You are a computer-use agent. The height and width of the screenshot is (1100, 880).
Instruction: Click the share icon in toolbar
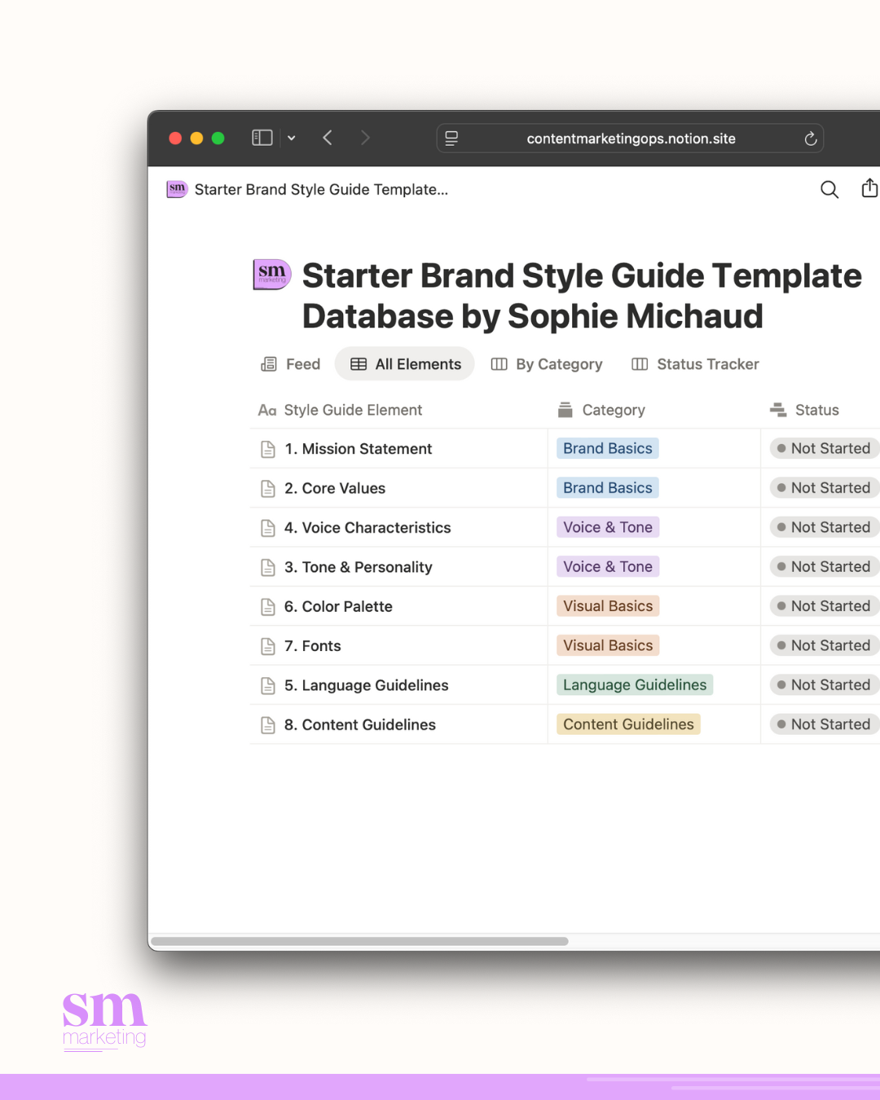point(869,188)
